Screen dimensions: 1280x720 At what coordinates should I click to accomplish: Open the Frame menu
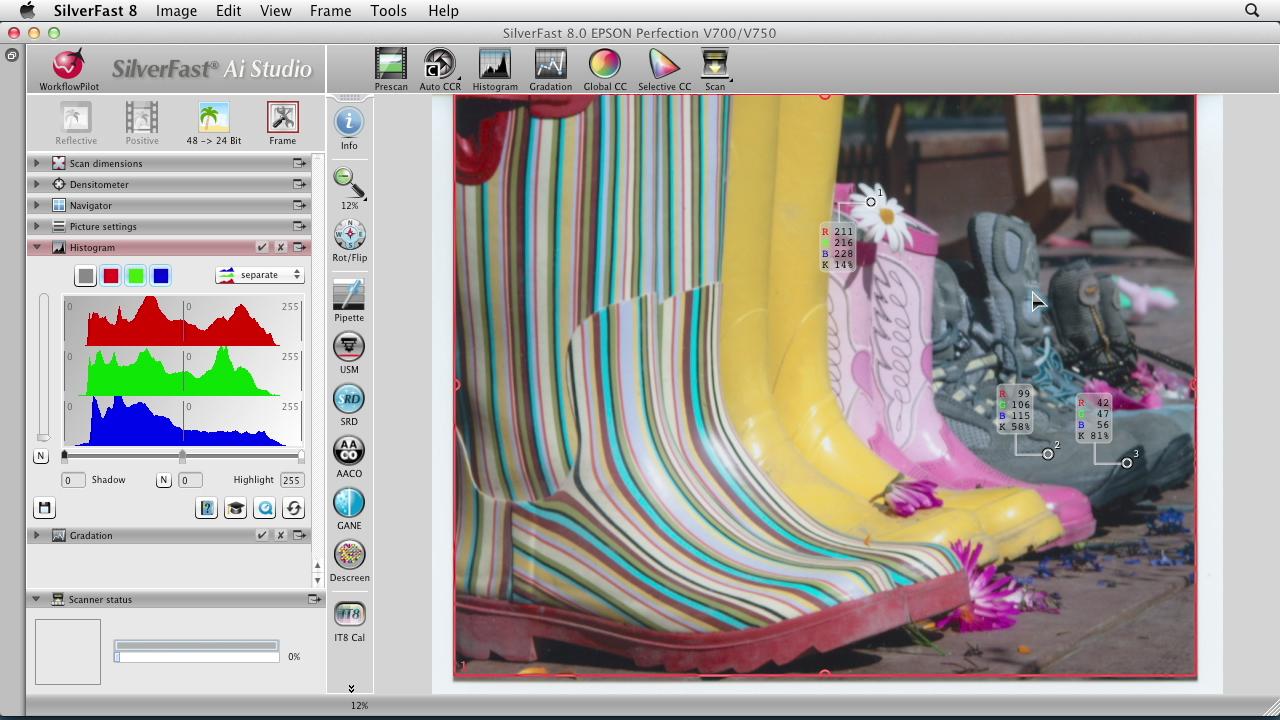coord(330,11)
